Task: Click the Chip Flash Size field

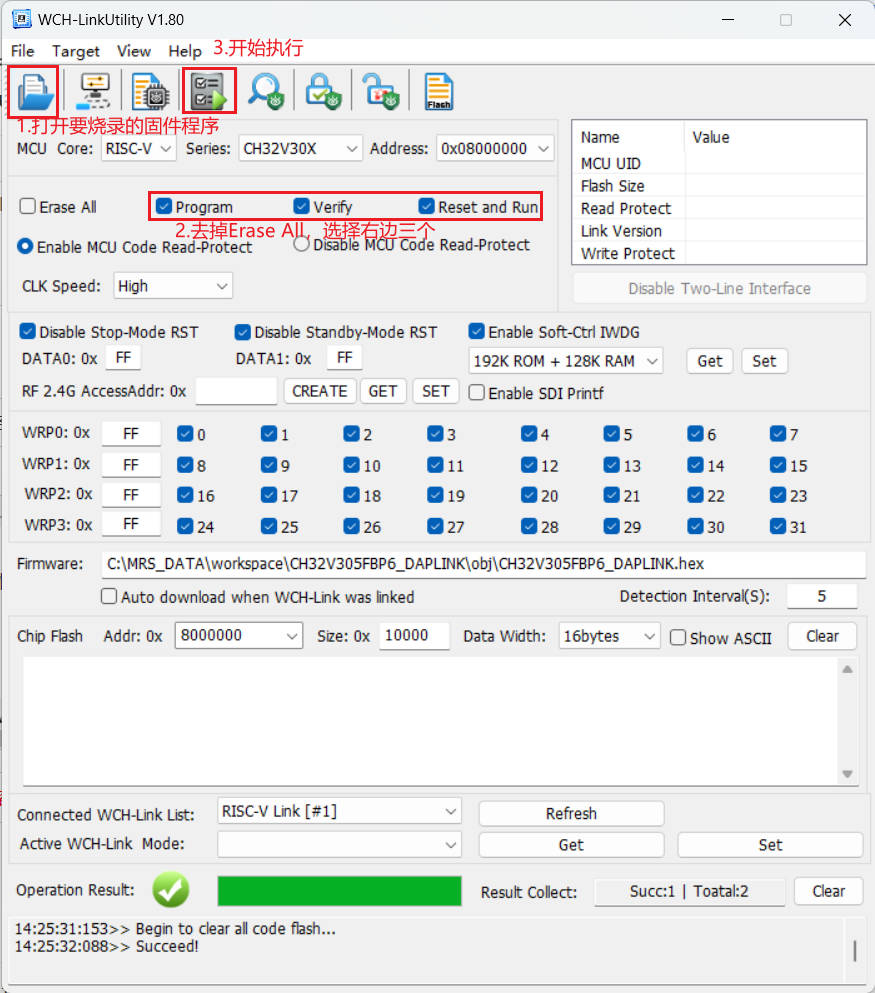Action: 414,635
